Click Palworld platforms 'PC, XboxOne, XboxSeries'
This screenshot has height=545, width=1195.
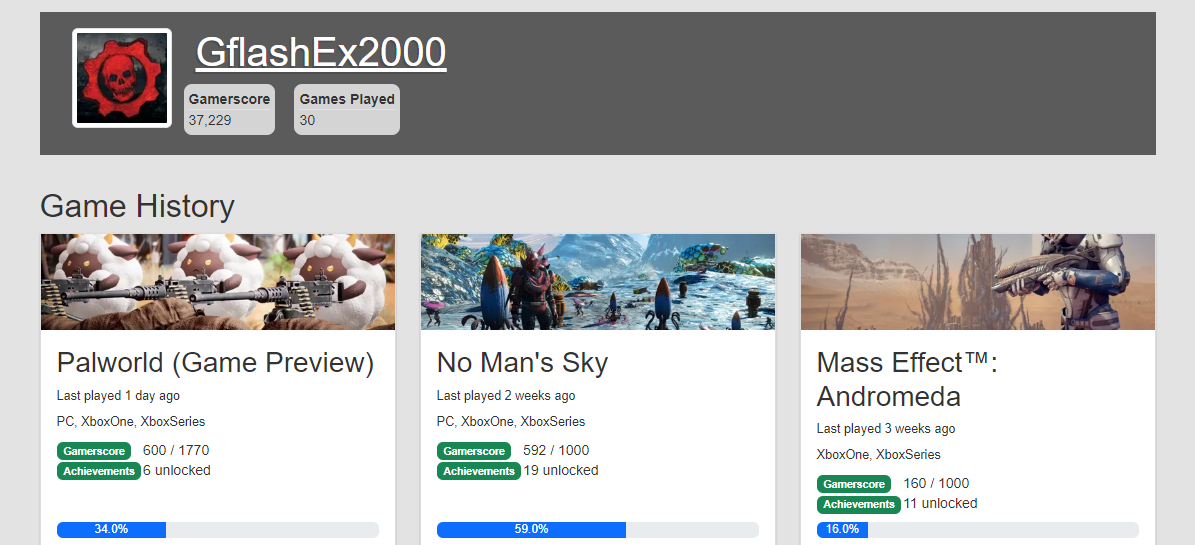pyautogui.click(x=130, y=422)
